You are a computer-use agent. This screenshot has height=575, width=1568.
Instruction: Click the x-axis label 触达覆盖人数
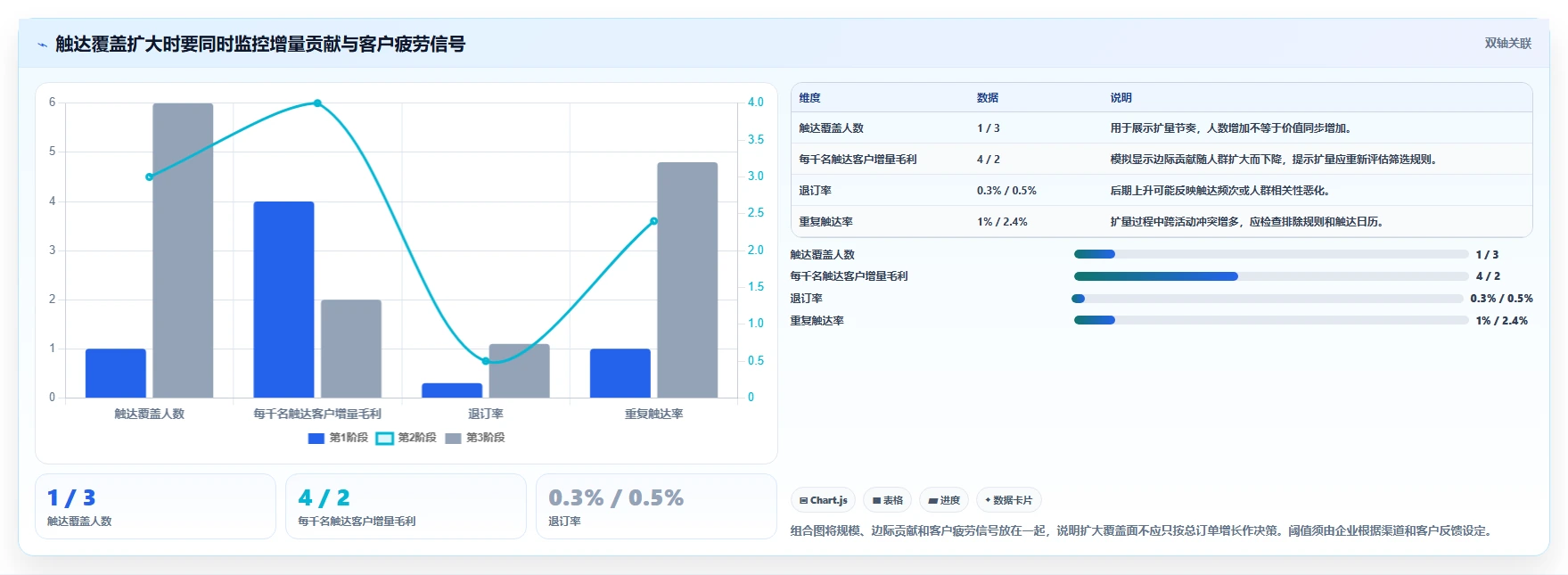click(149, 414)
